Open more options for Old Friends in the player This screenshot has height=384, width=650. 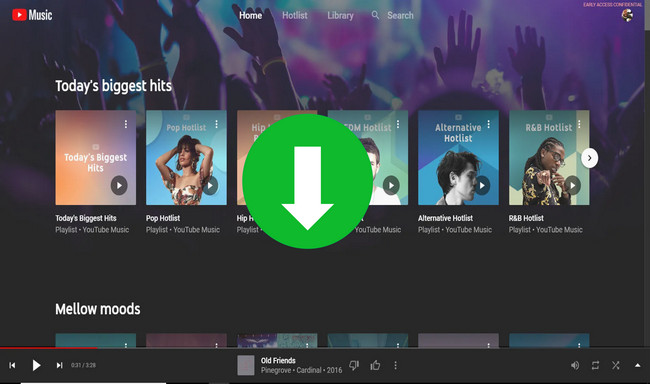coord(395,365)
